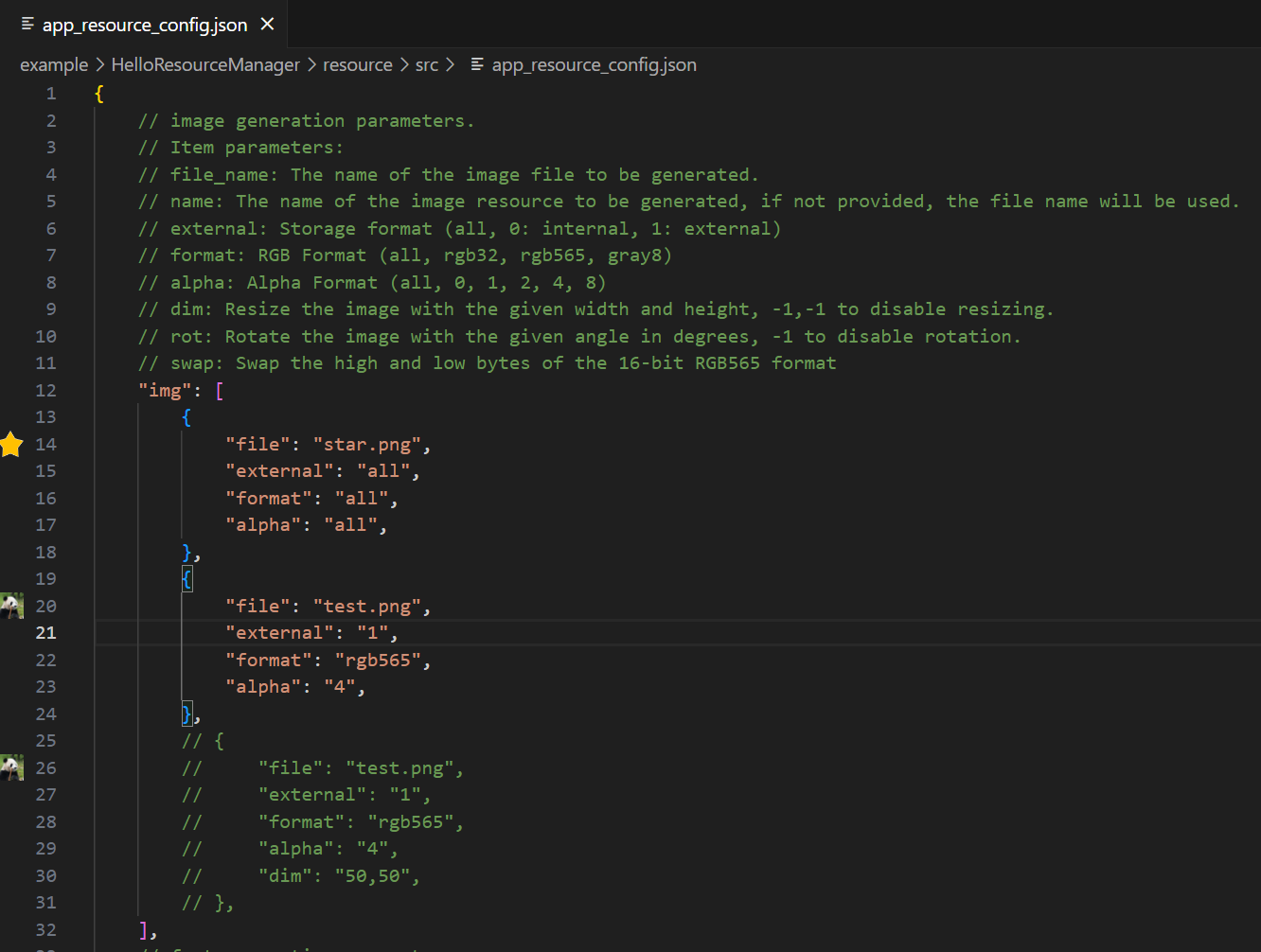The height and width of the screenshot is (952, 1261).
Task: Click the 'rot: Rotate the image' comment line
Action: (x=580, y=337)
